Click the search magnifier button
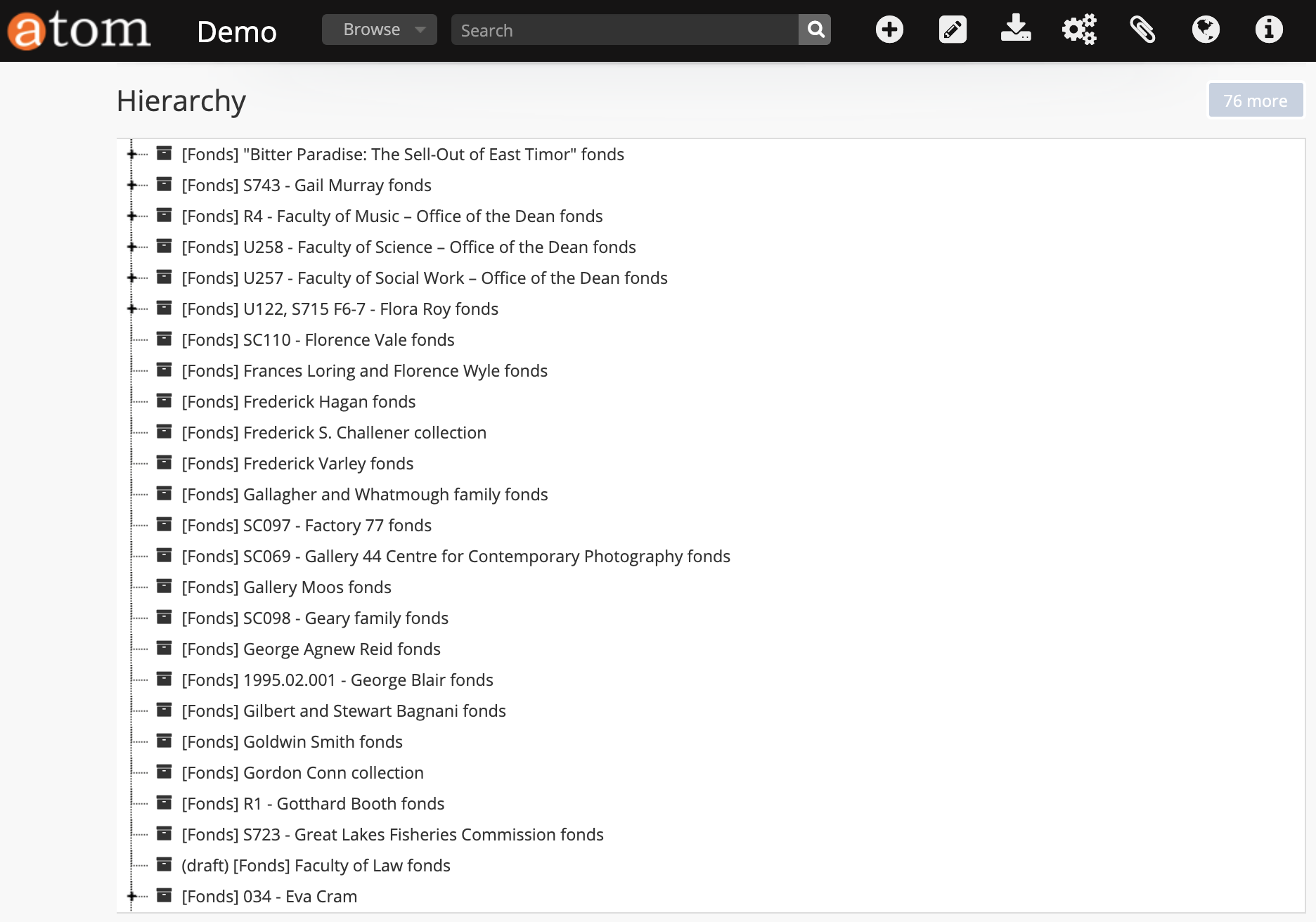Viewport: 1316px width, 922px height. [815, 30]
